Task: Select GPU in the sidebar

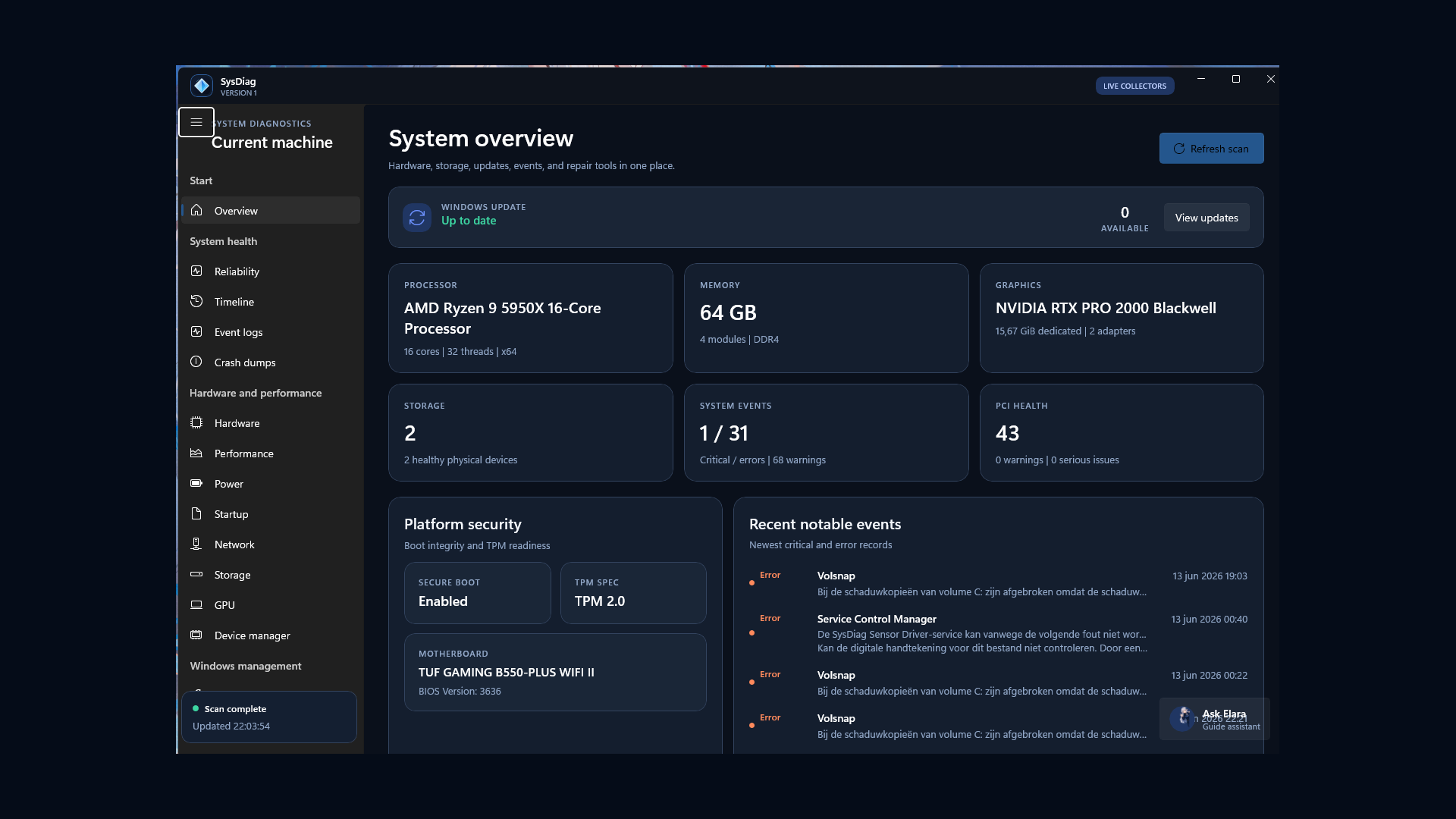Action: tap(271, 604)
